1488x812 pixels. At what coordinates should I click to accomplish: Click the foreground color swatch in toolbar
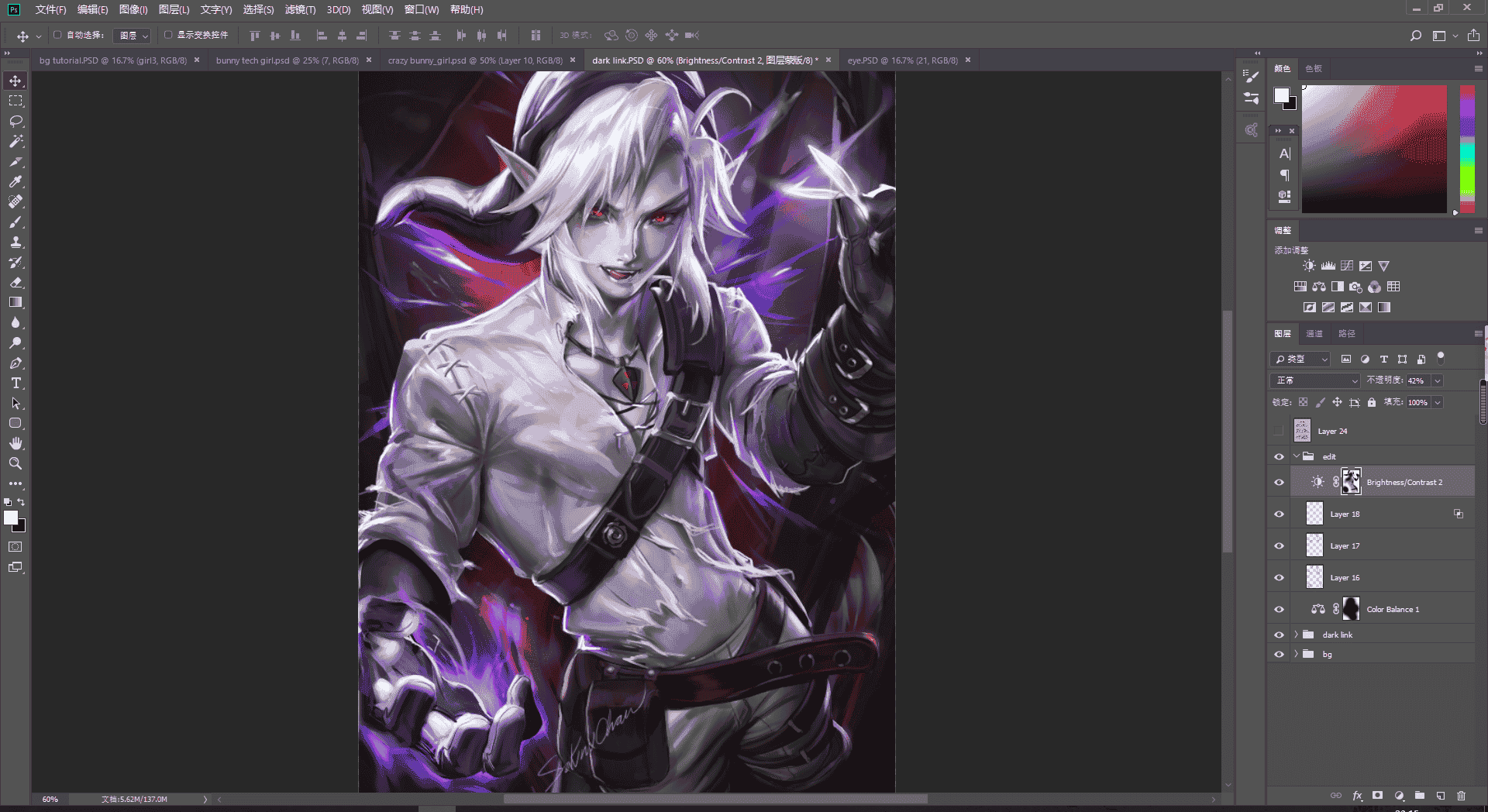coord(11,518)
